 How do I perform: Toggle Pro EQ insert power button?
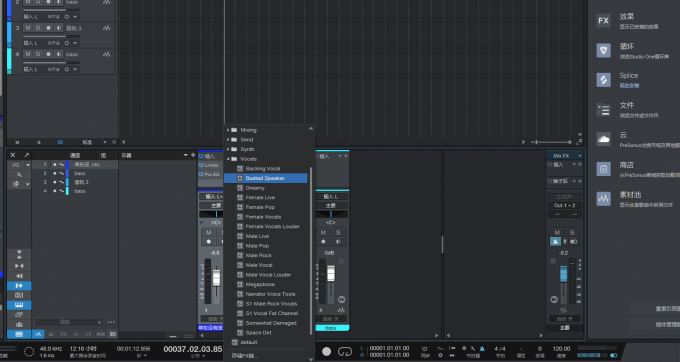(202, 174)
